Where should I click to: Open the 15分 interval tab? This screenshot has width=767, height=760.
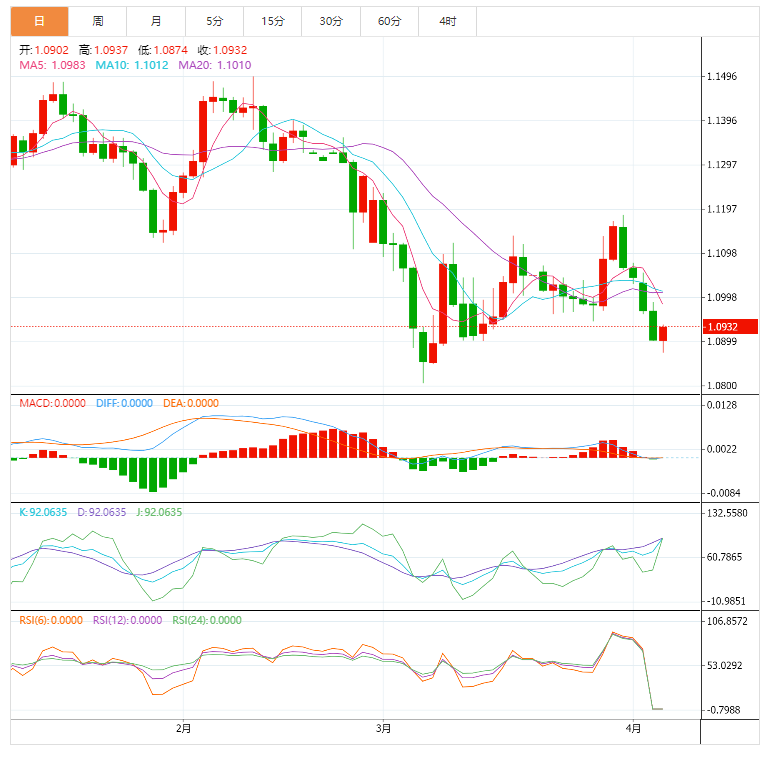pyautogui.click(x=272, y=22)
